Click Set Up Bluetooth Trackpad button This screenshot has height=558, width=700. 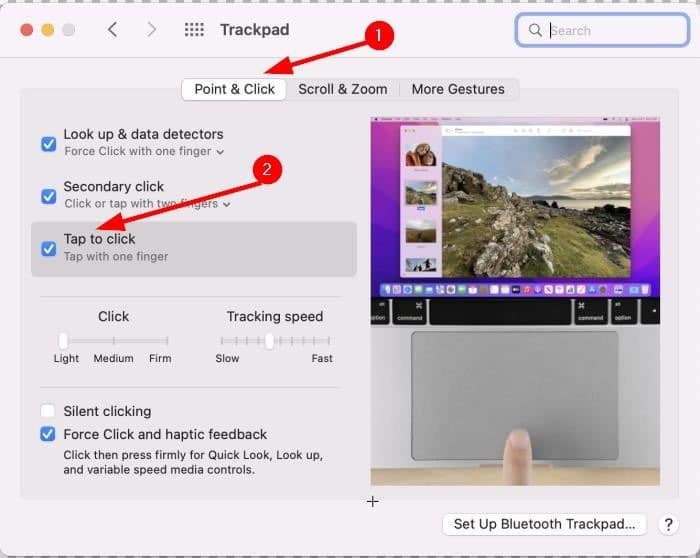tap(544, 524)
